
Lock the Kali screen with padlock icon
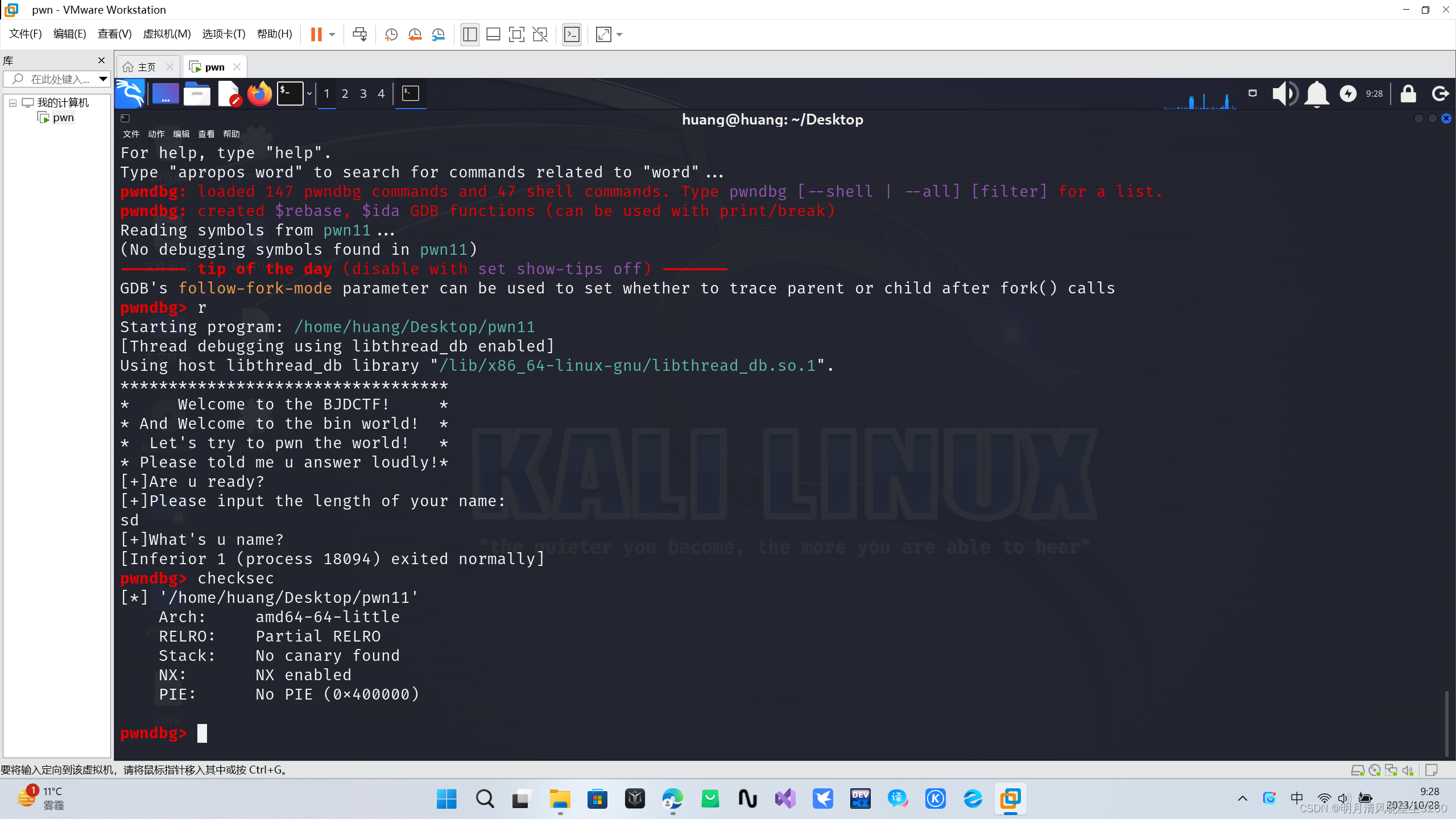[1408, 93]
